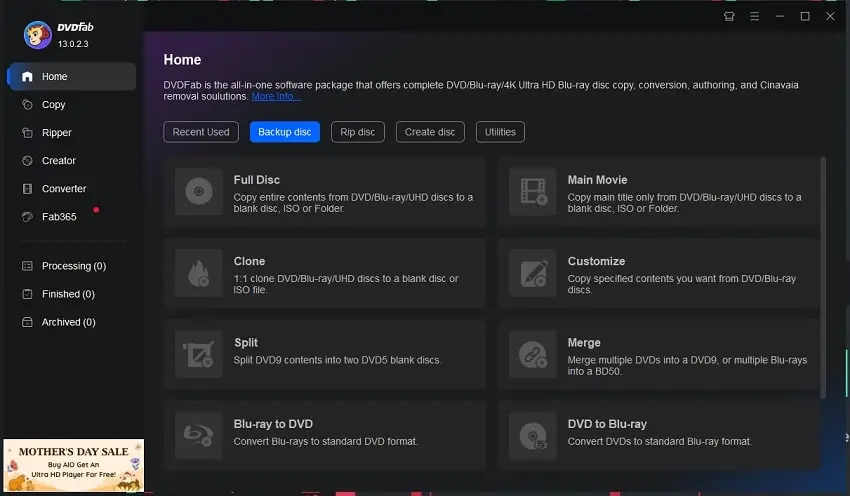Open the Blu-ray to DVD mode
Viewport: 850px width, 496px height.
point(325,436)
